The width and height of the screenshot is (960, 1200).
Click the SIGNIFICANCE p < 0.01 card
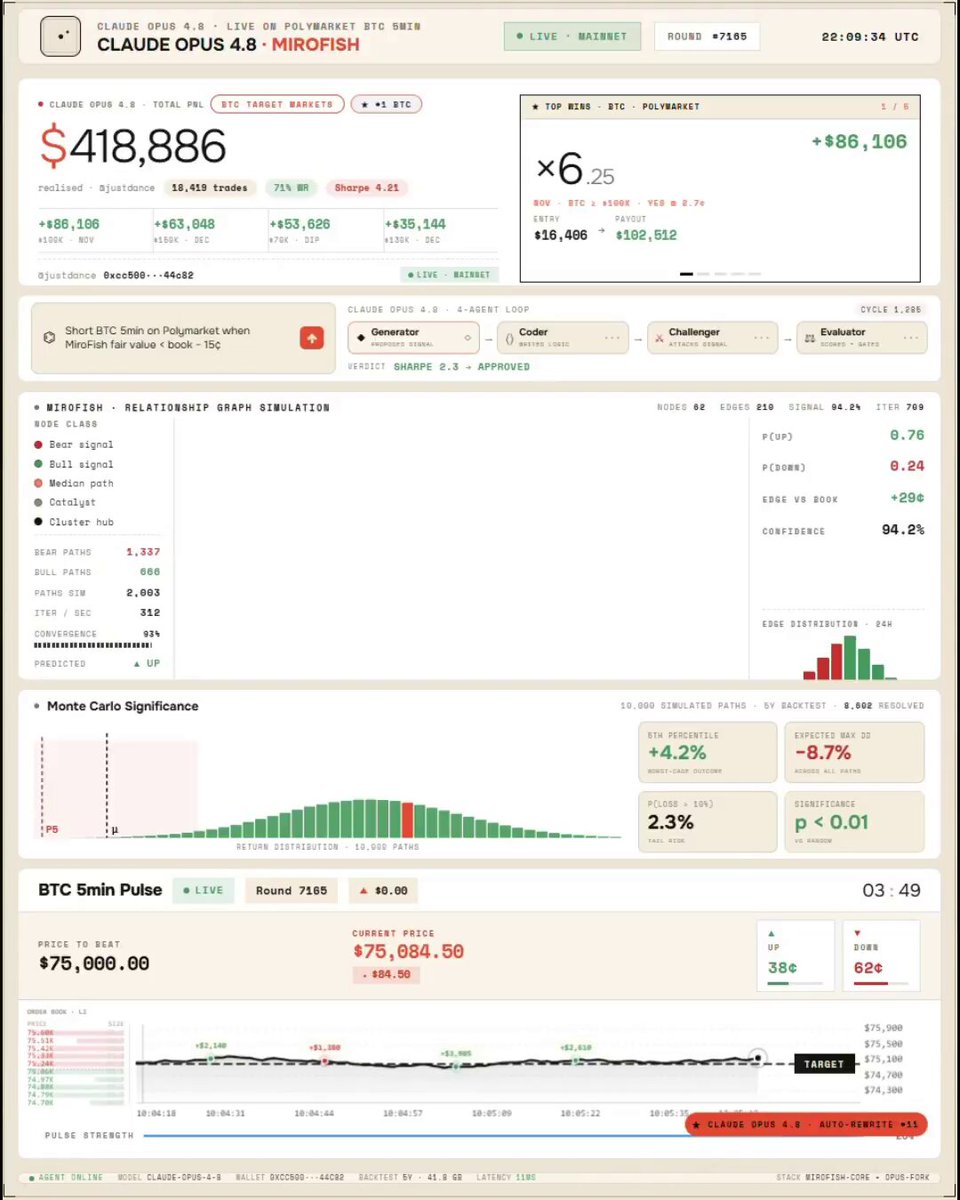pos(855,821)
